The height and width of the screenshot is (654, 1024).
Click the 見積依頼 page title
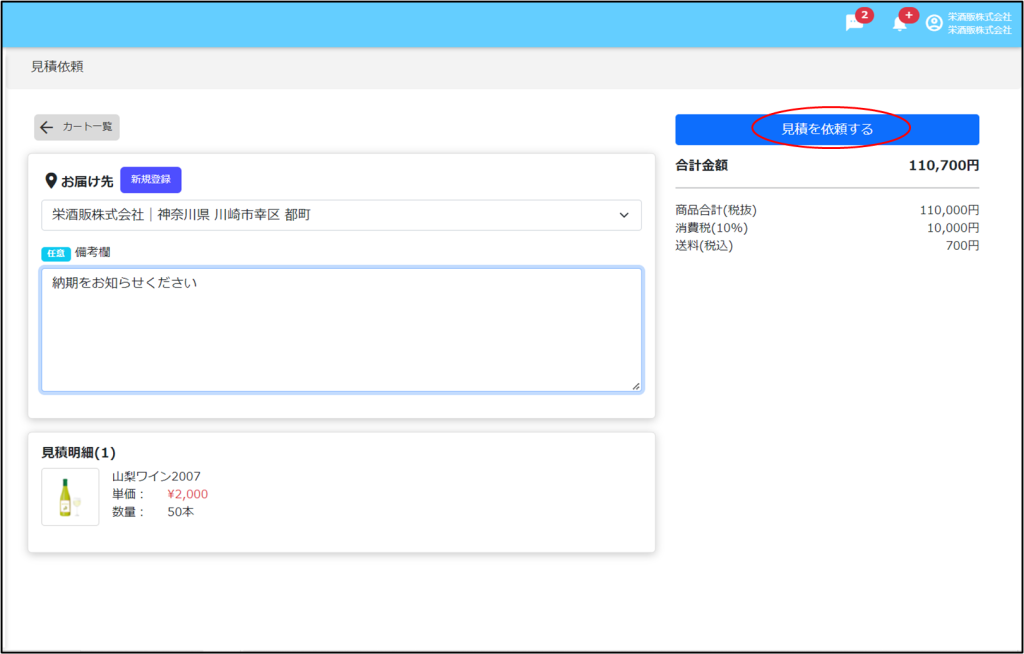57,67
